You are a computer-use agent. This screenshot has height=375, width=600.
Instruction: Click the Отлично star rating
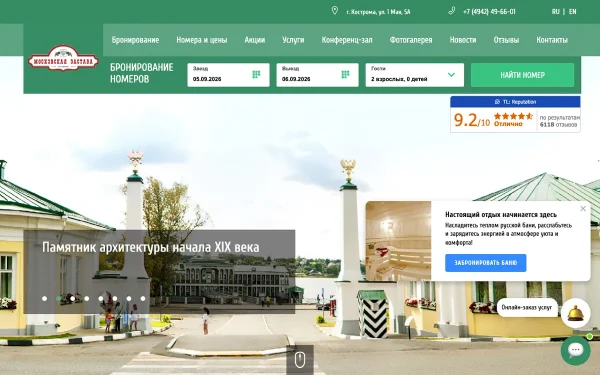(x=513, y=119)
